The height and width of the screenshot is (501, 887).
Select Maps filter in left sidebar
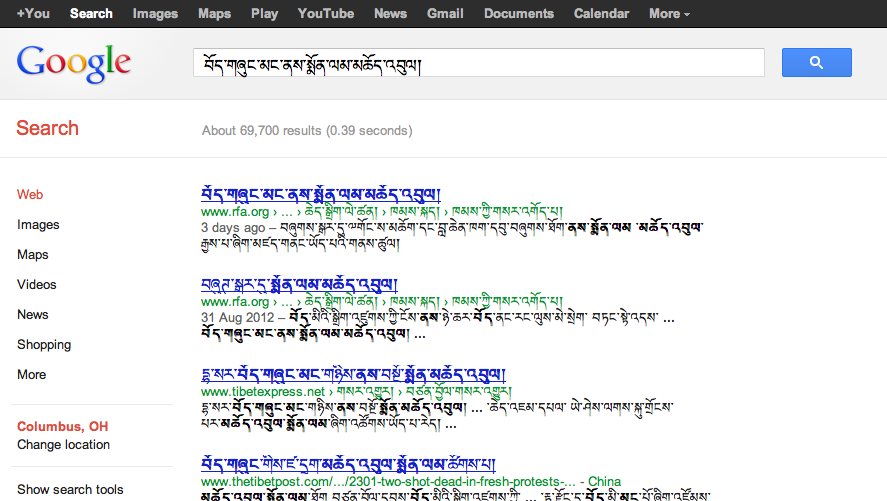33,254
